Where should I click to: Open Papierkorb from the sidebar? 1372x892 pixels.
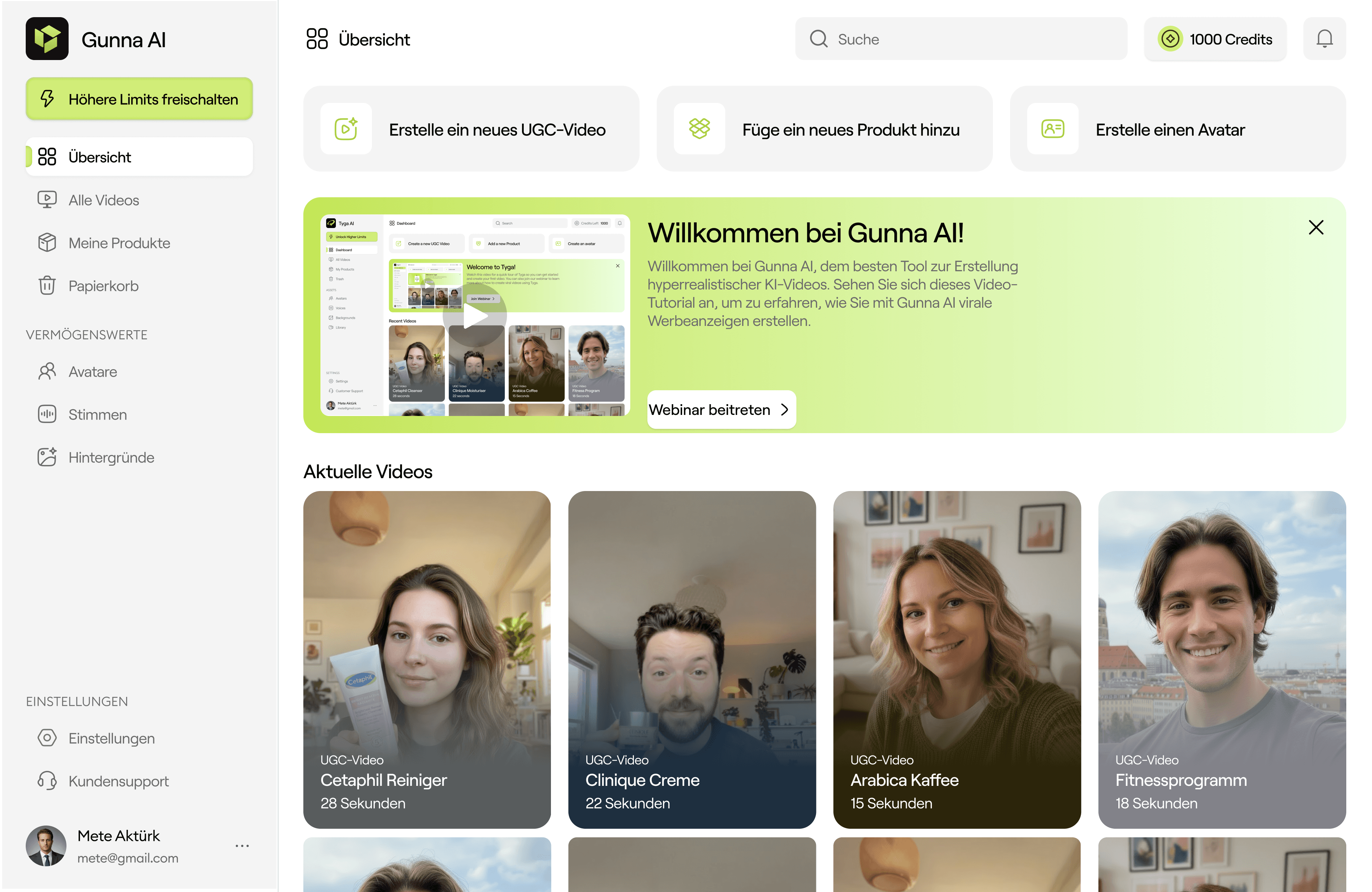click(103, 286)
